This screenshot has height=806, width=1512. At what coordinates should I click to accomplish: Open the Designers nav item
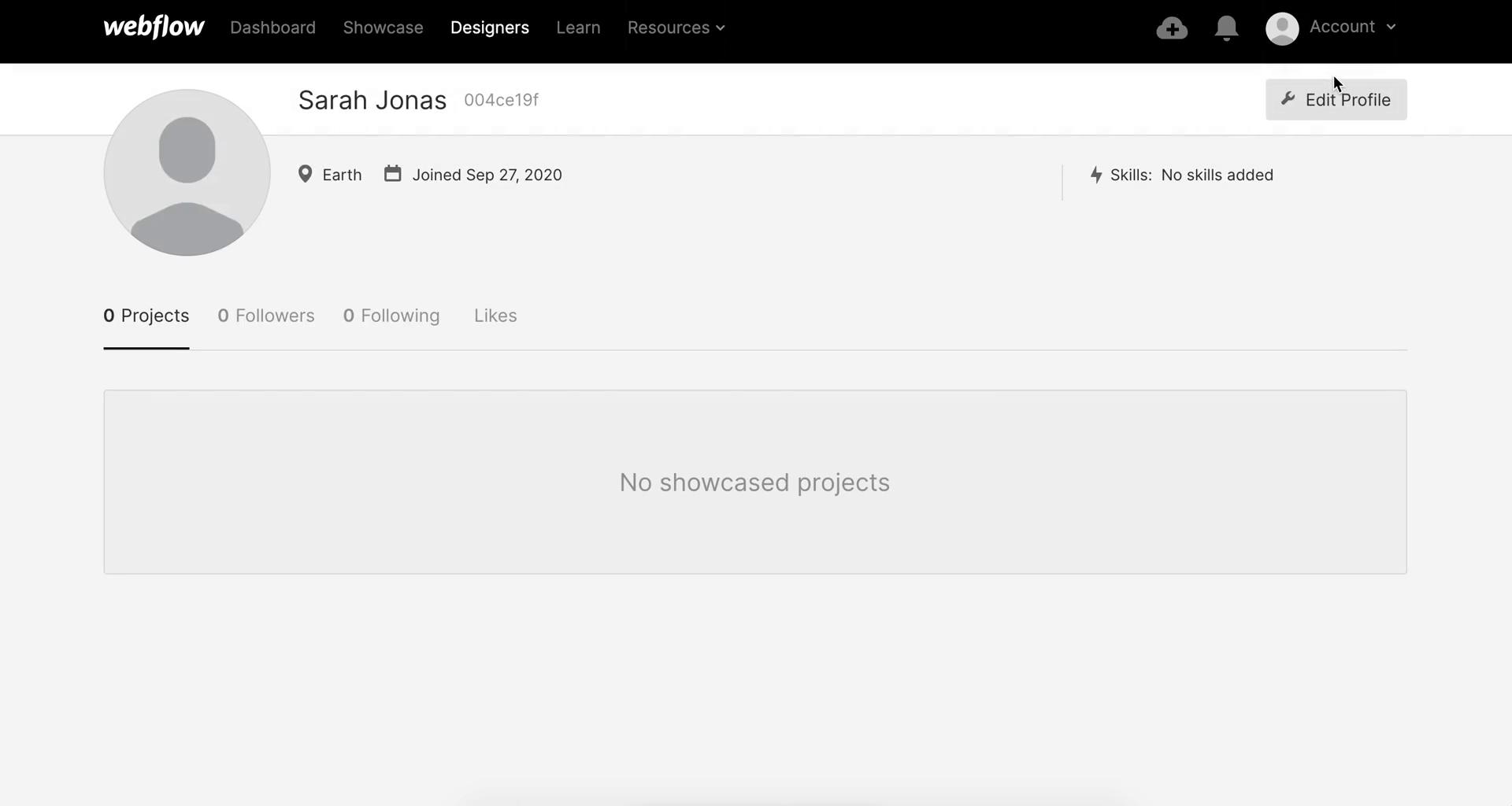click(x=490, y=28)
